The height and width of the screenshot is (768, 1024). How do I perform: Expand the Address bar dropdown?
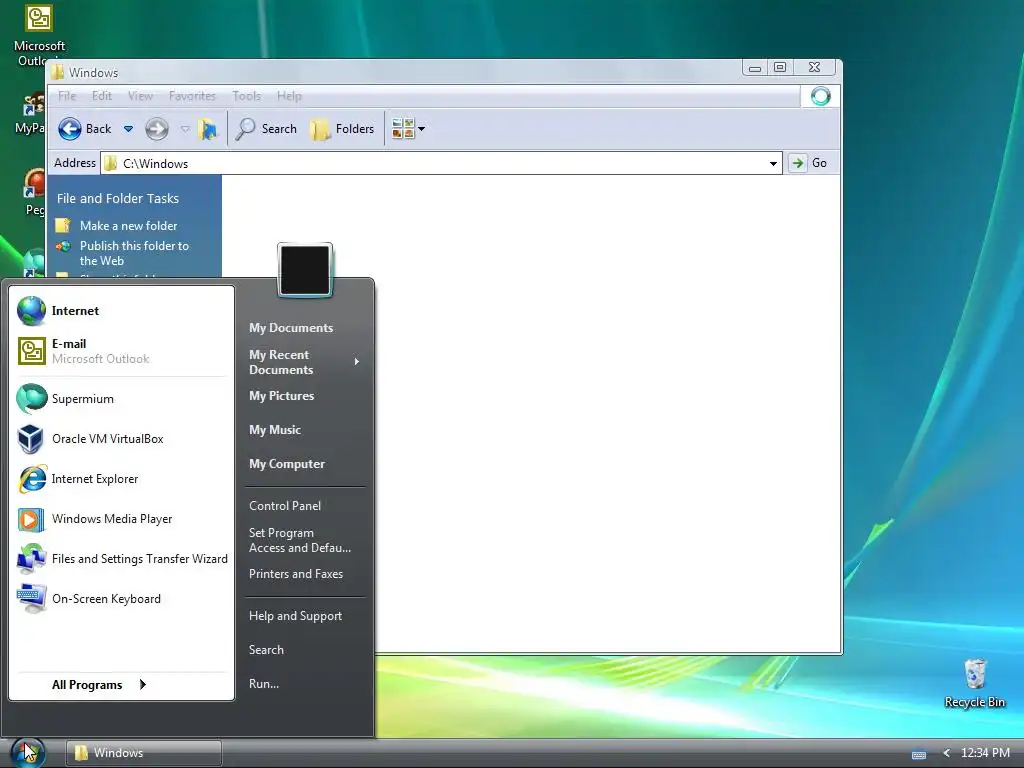coord(773,163)
